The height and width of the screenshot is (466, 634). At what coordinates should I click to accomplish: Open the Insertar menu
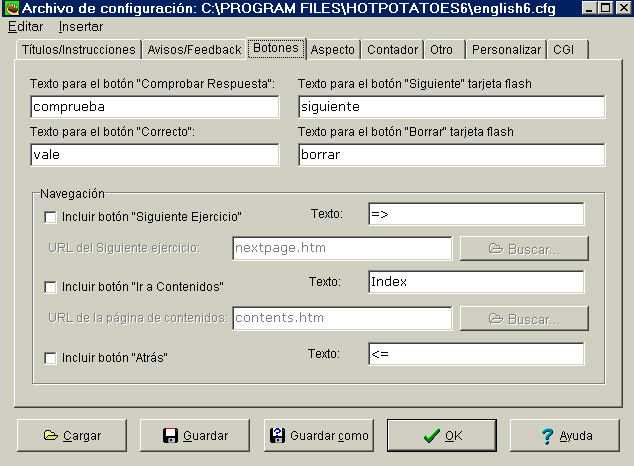tap(80, 27)
